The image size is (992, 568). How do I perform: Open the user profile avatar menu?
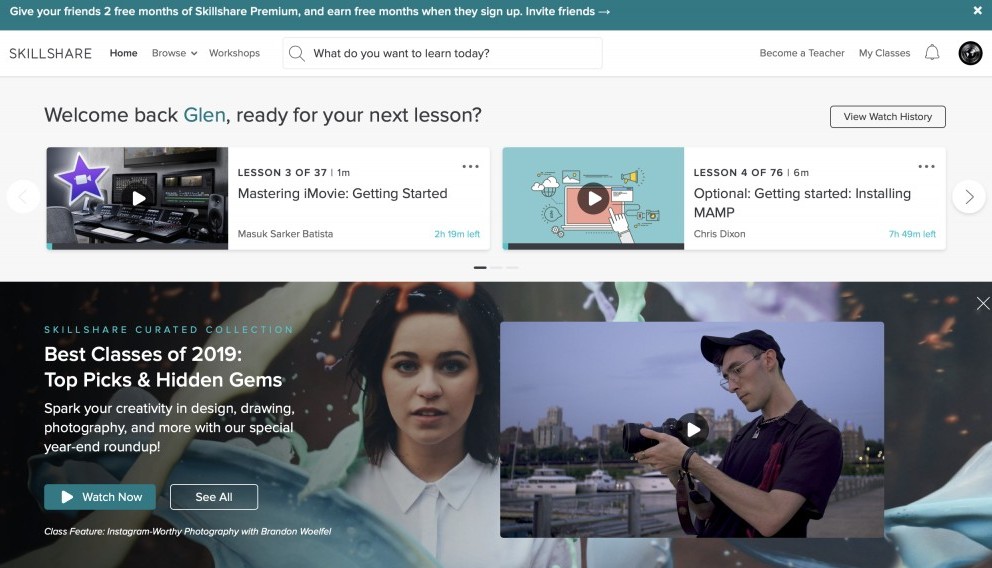(970, 53)
